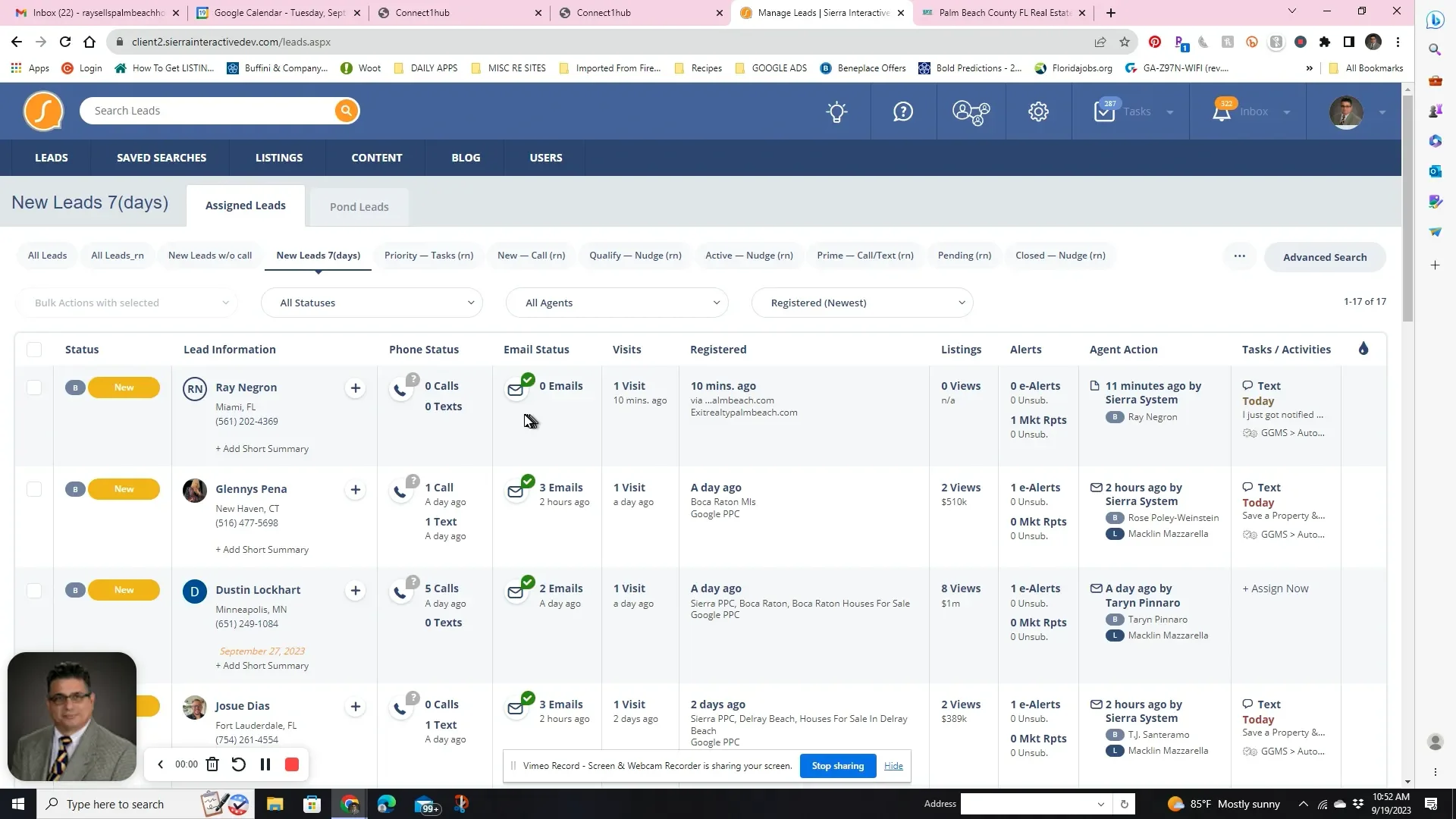Expand the profile avatar dropdown arrow
Viewport: 1456px width, 819px height.
(x=1382, y=112)
